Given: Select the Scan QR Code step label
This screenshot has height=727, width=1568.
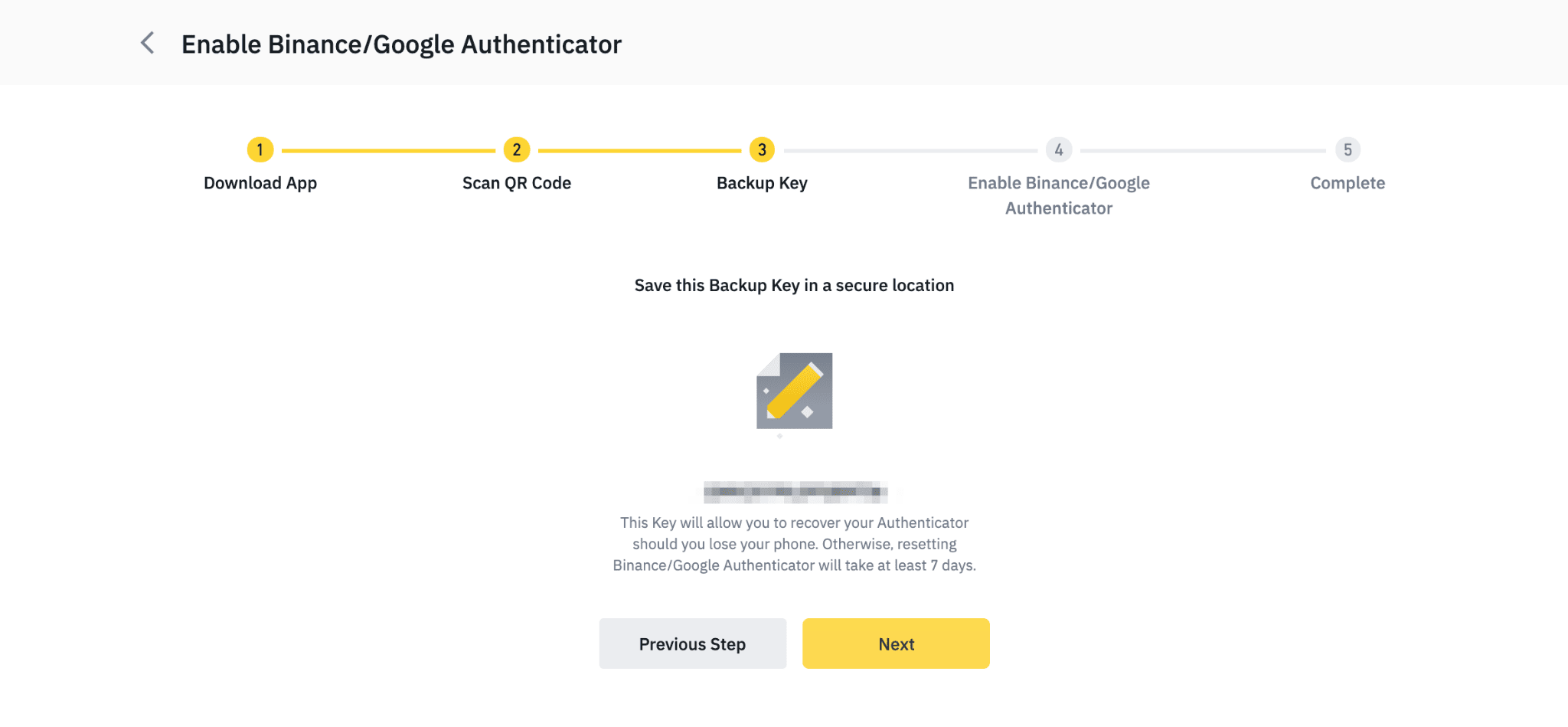Looking at the screenshot, I should click(517, 183).
